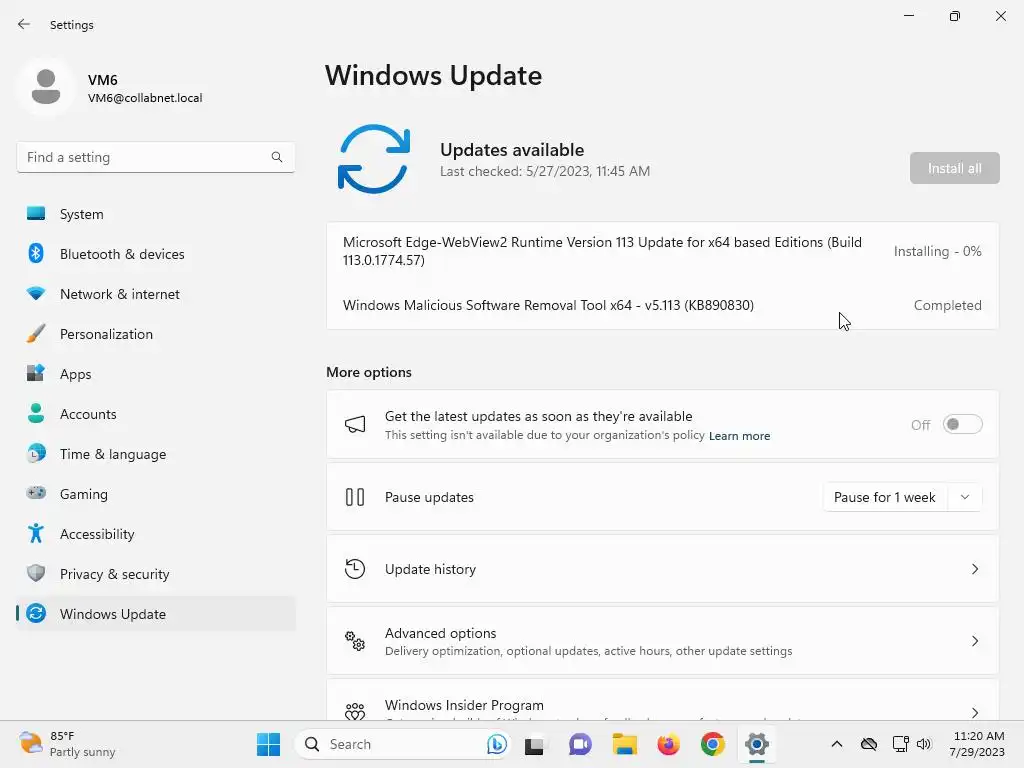This screenshot has height=768, width=1024.
Task: Click the Windows Insider Program icon
Action: point(355,711)
